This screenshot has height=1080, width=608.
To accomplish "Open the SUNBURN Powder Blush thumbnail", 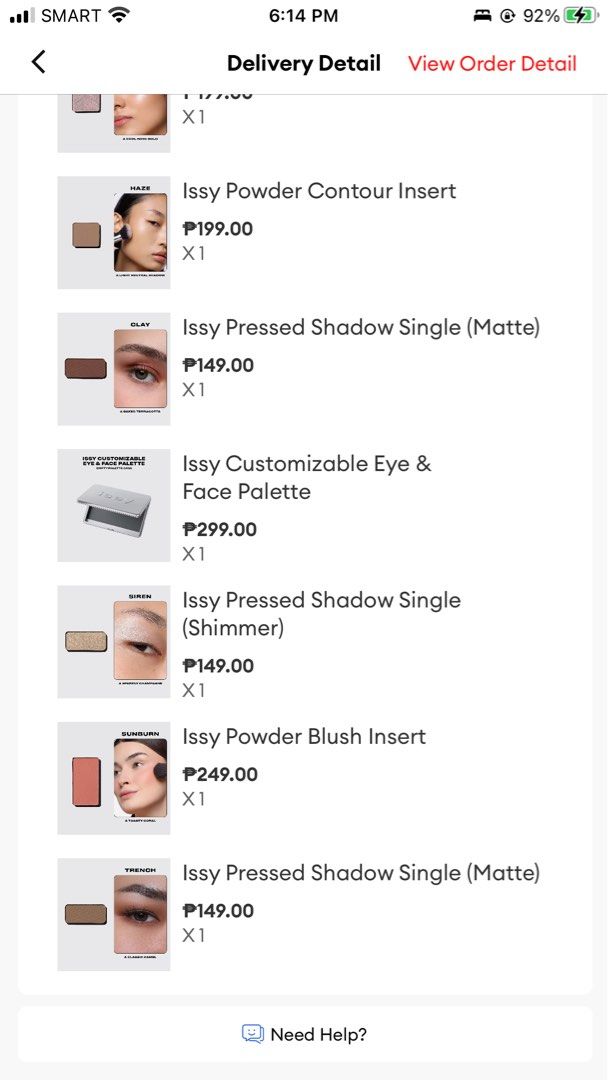I will [113, 777].
